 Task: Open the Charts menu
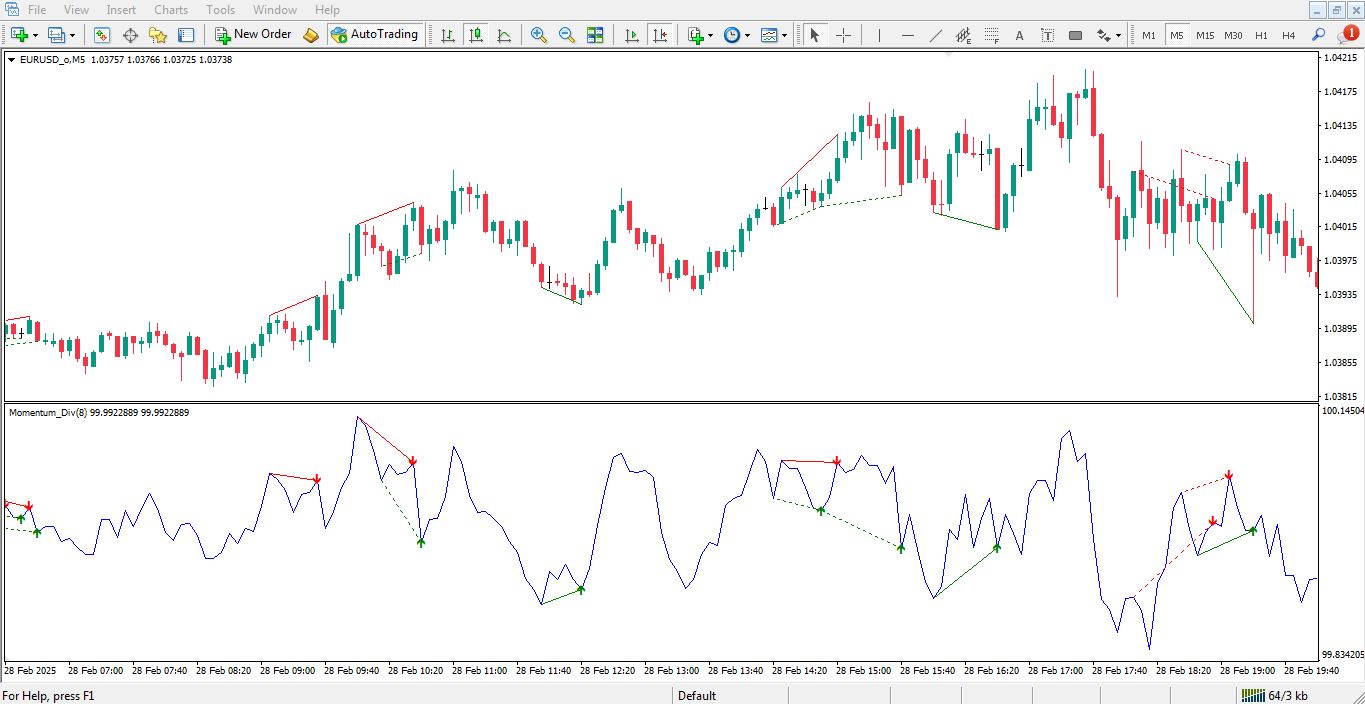pyautogui.click(x=171, y=10)
